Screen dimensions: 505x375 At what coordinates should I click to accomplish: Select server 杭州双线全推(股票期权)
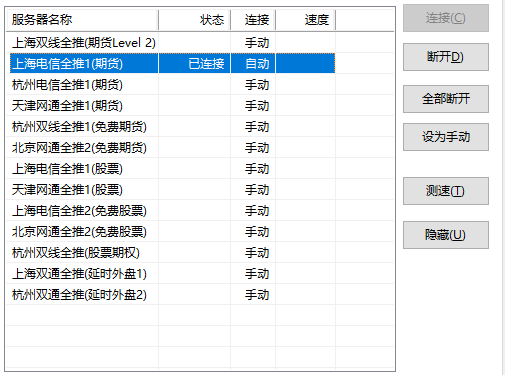(x=76, y=253)
